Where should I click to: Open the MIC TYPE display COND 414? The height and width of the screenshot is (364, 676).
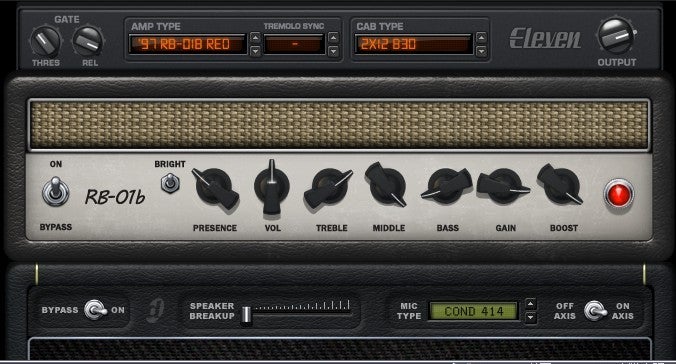(x=474, y=311)
